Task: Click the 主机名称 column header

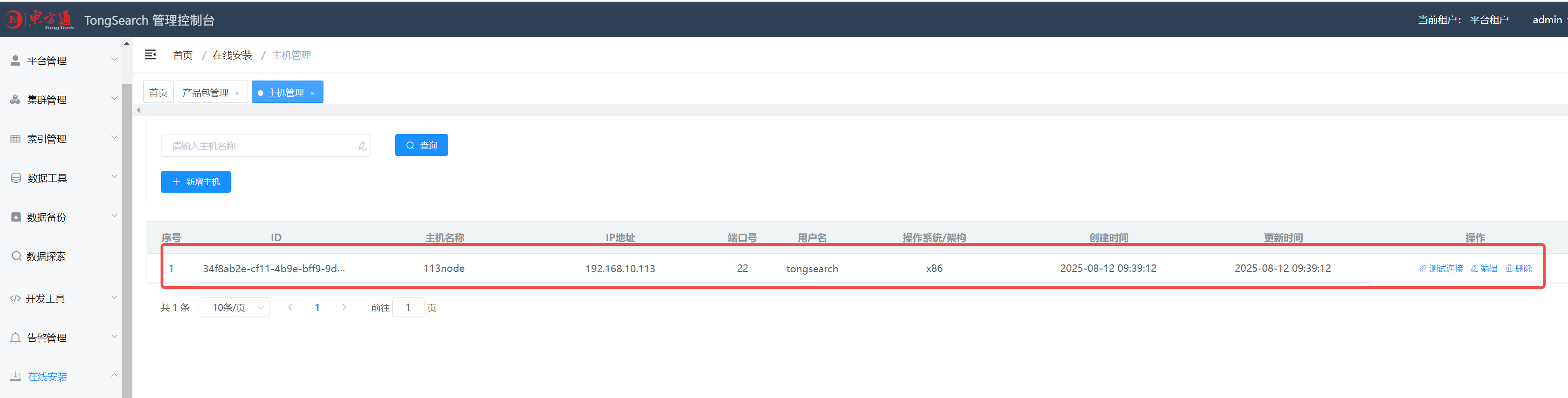Action: (444, 237)
